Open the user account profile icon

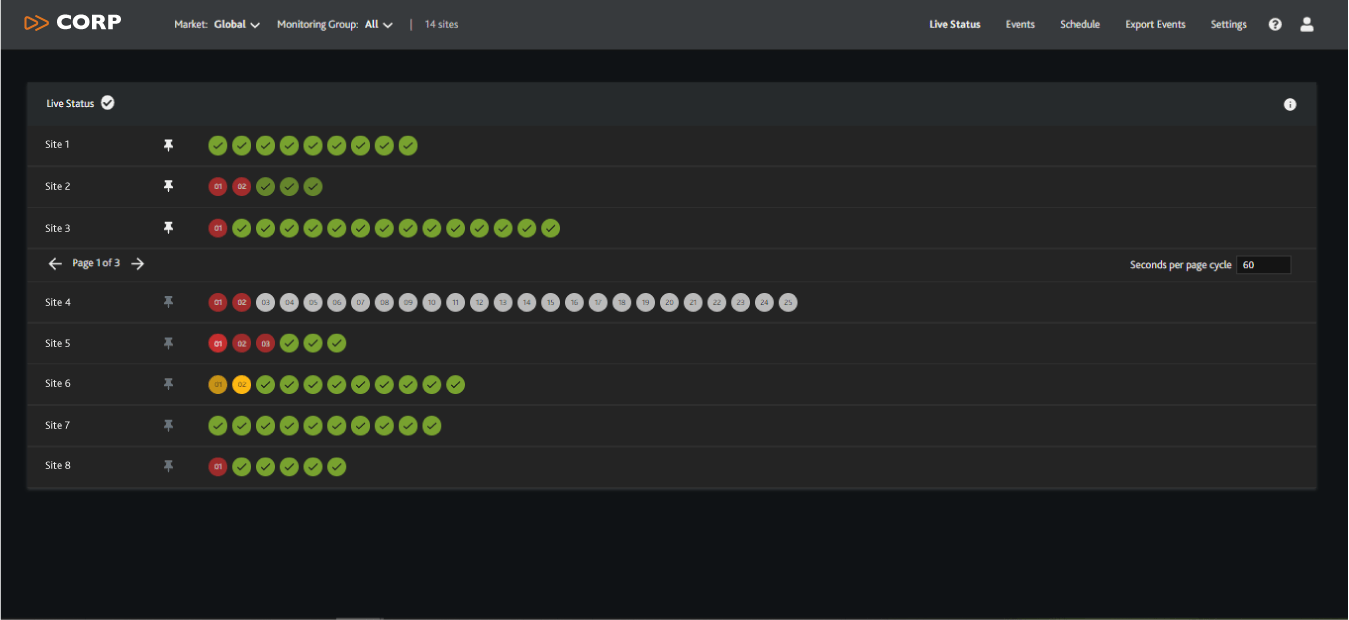click(x=1306, y=24)
